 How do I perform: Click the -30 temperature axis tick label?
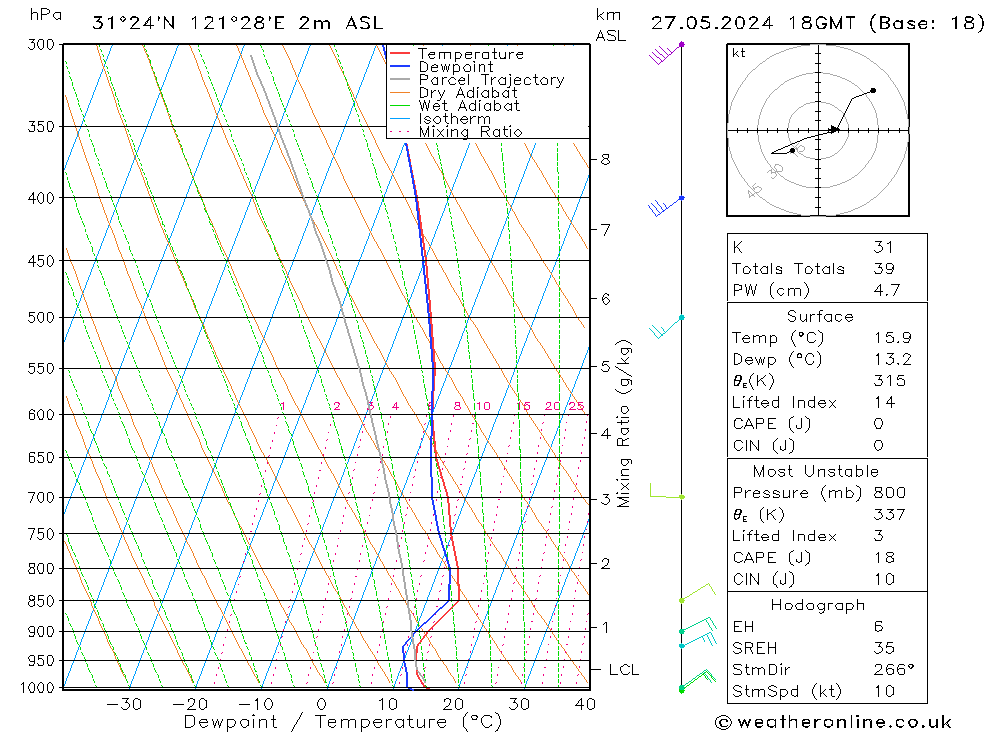click(x=124, y=704)
